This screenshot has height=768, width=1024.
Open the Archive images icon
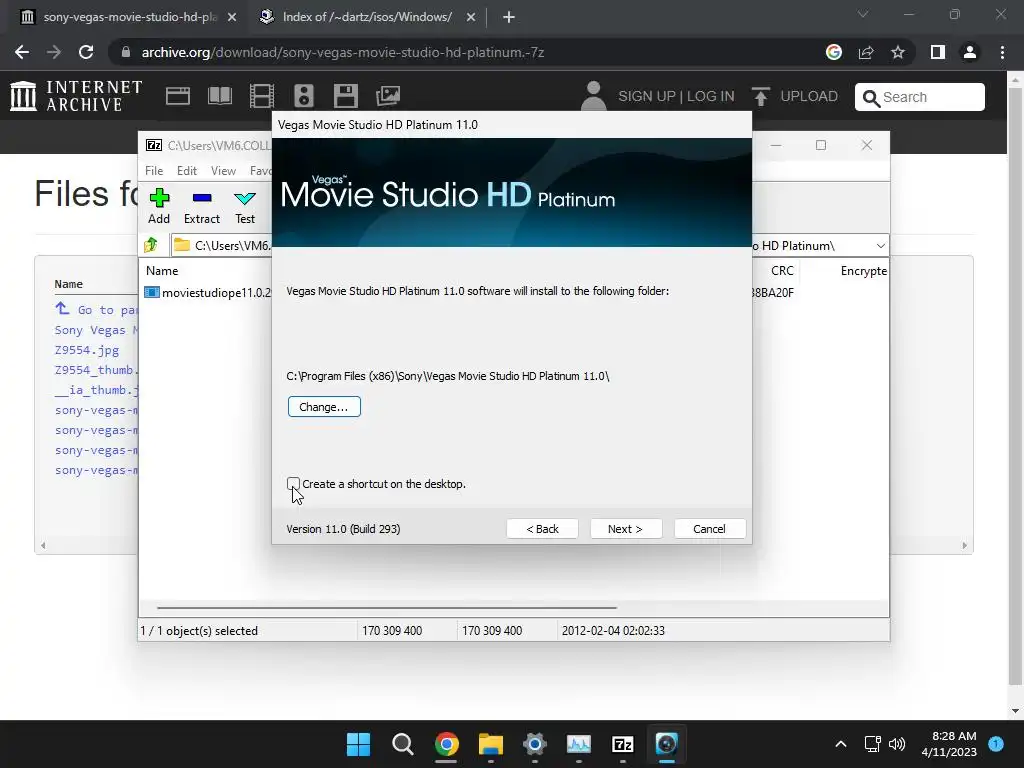pyautogui.click(x=388, y=96)
